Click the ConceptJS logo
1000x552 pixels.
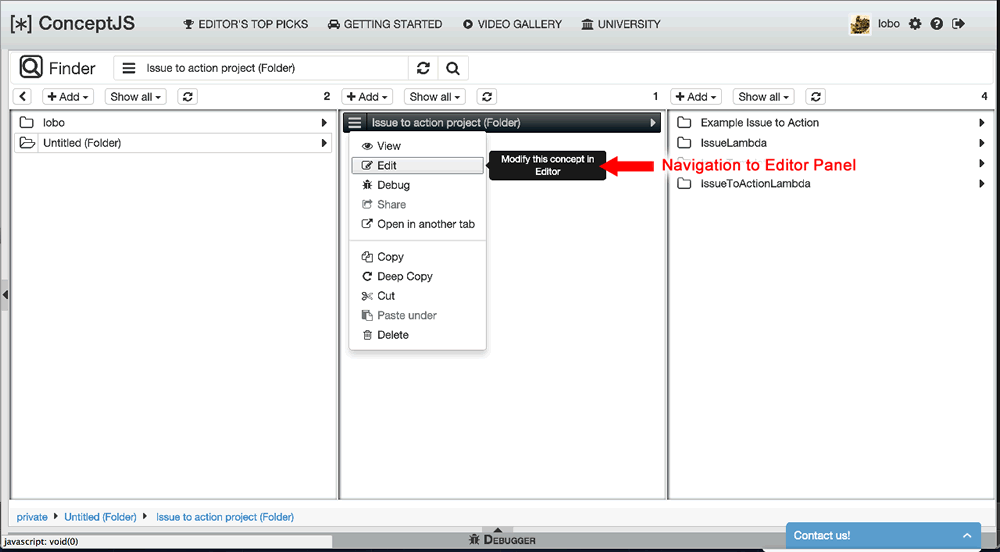point(72,24)
